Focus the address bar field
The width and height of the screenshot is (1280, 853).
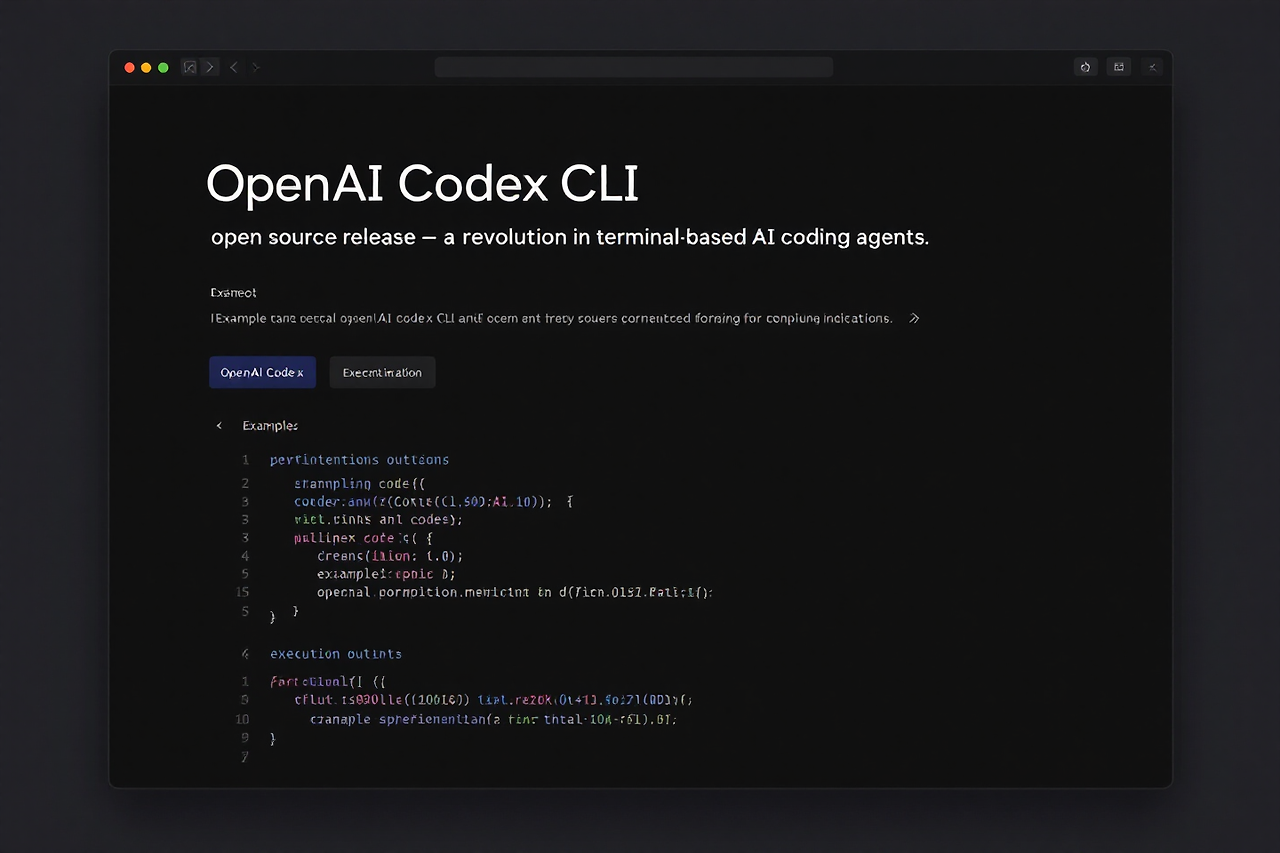click(x=634, y=67)
